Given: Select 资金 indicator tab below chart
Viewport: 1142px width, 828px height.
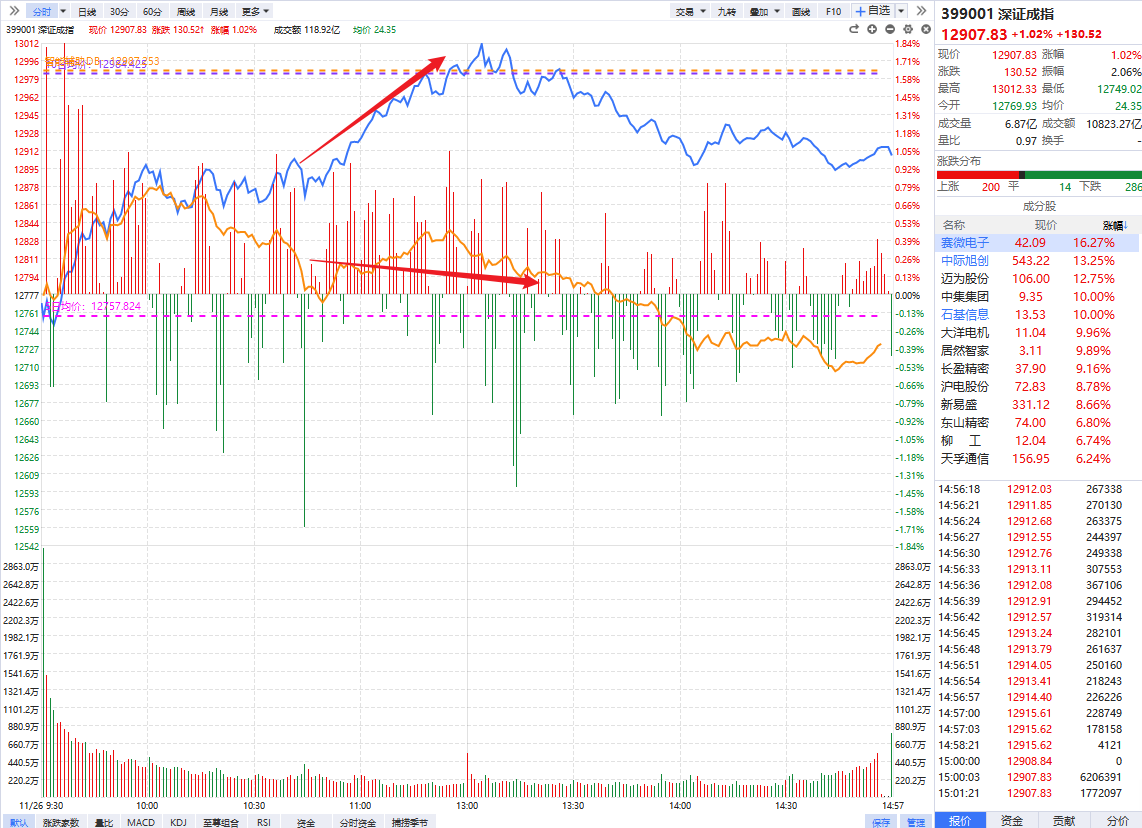Looking at the screenshot, I should [x=306, y=822].
